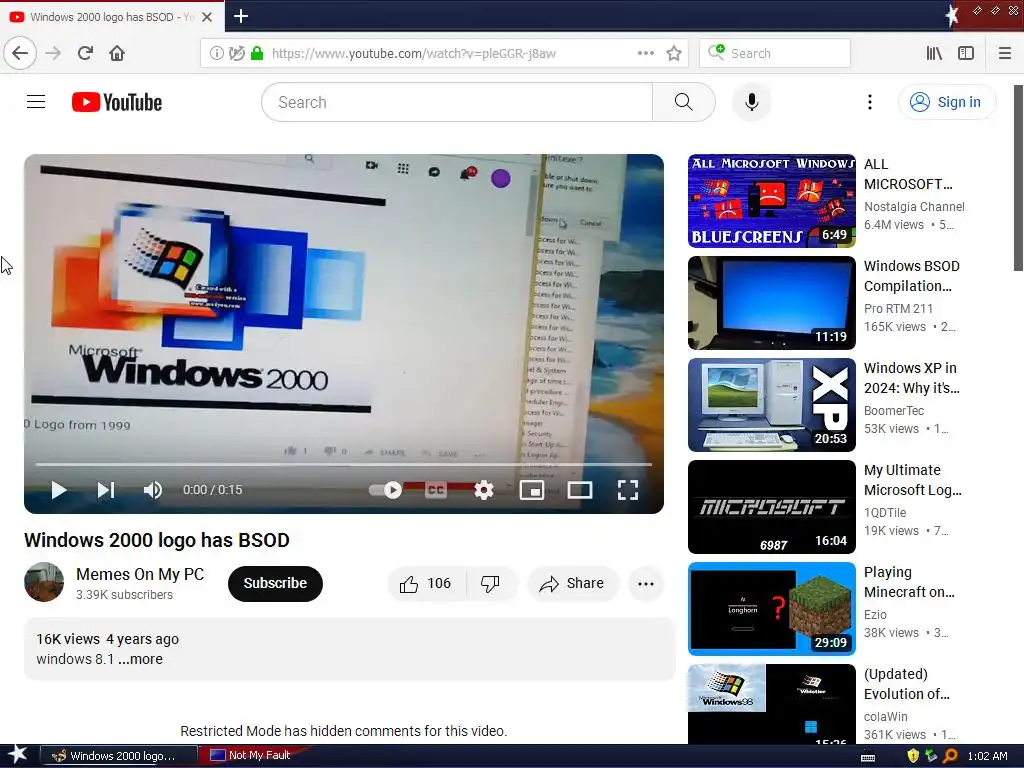Click the tracking protection shield icon in address bar
The image size is (1024, 768).
[x=236, y=53]
